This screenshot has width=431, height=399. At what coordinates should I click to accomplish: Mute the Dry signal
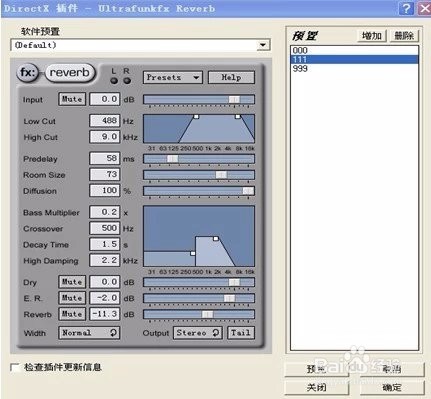[x=72, y=282]
